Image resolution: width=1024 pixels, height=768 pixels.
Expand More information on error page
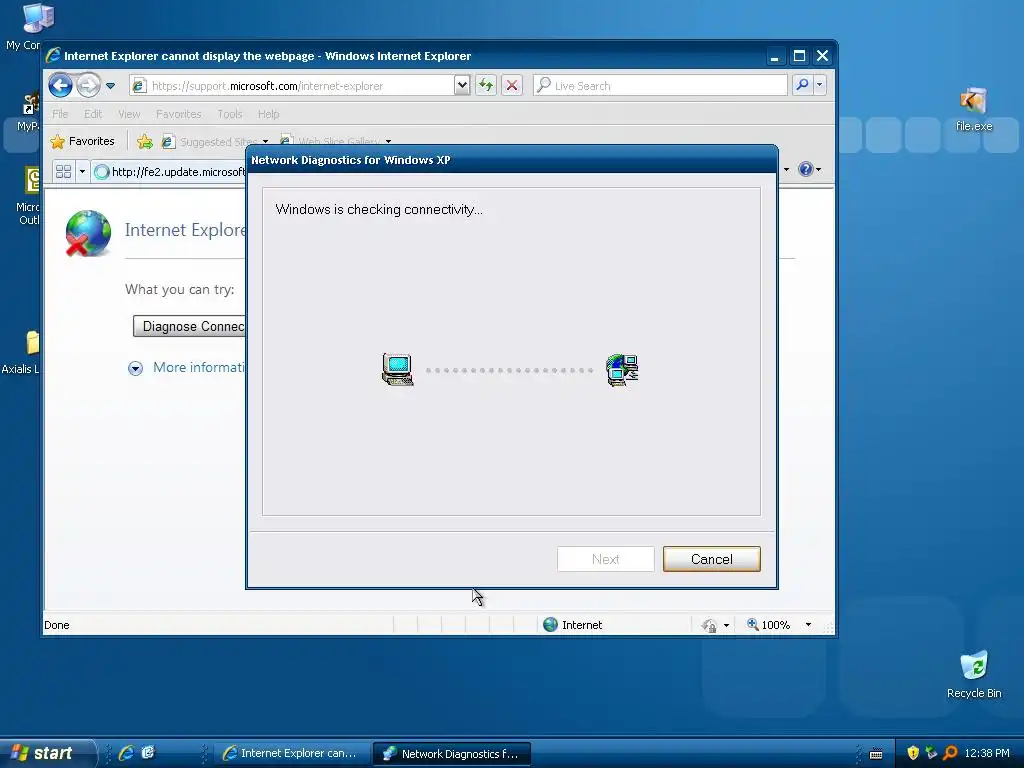(x=187, y=368)
